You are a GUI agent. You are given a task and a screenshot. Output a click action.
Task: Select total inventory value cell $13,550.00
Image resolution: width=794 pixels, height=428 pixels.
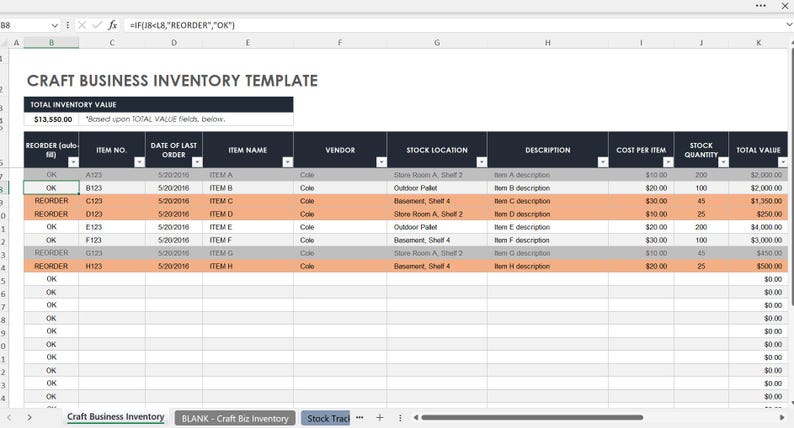click(51, 119)
